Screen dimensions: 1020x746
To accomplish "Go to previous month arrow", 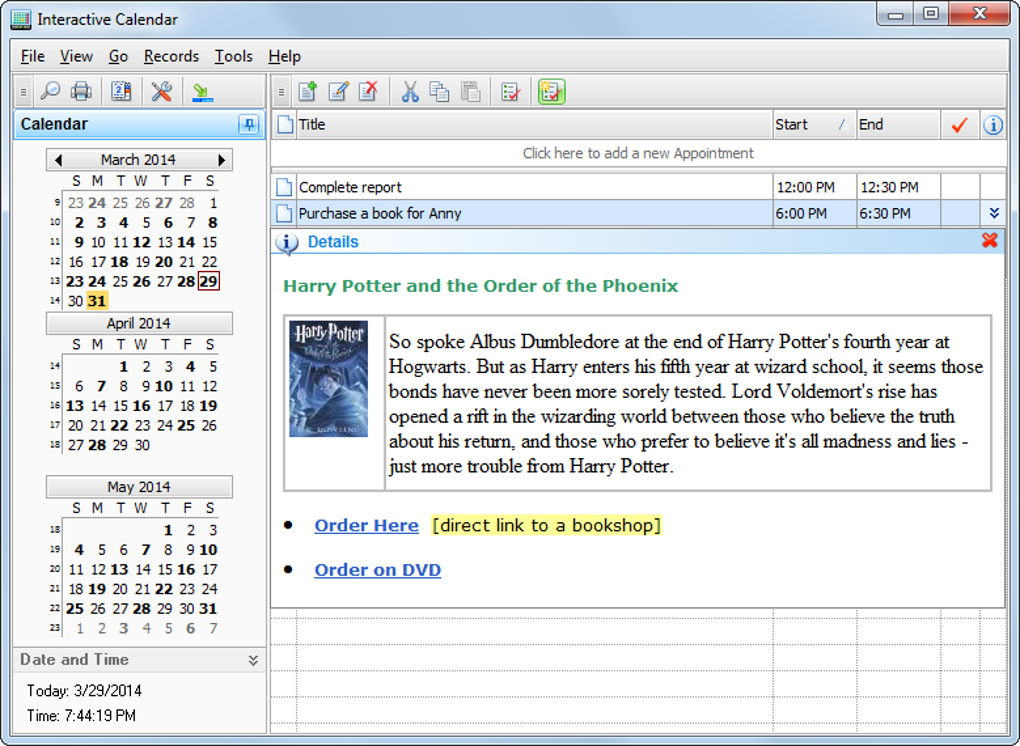I will point(58,160).
